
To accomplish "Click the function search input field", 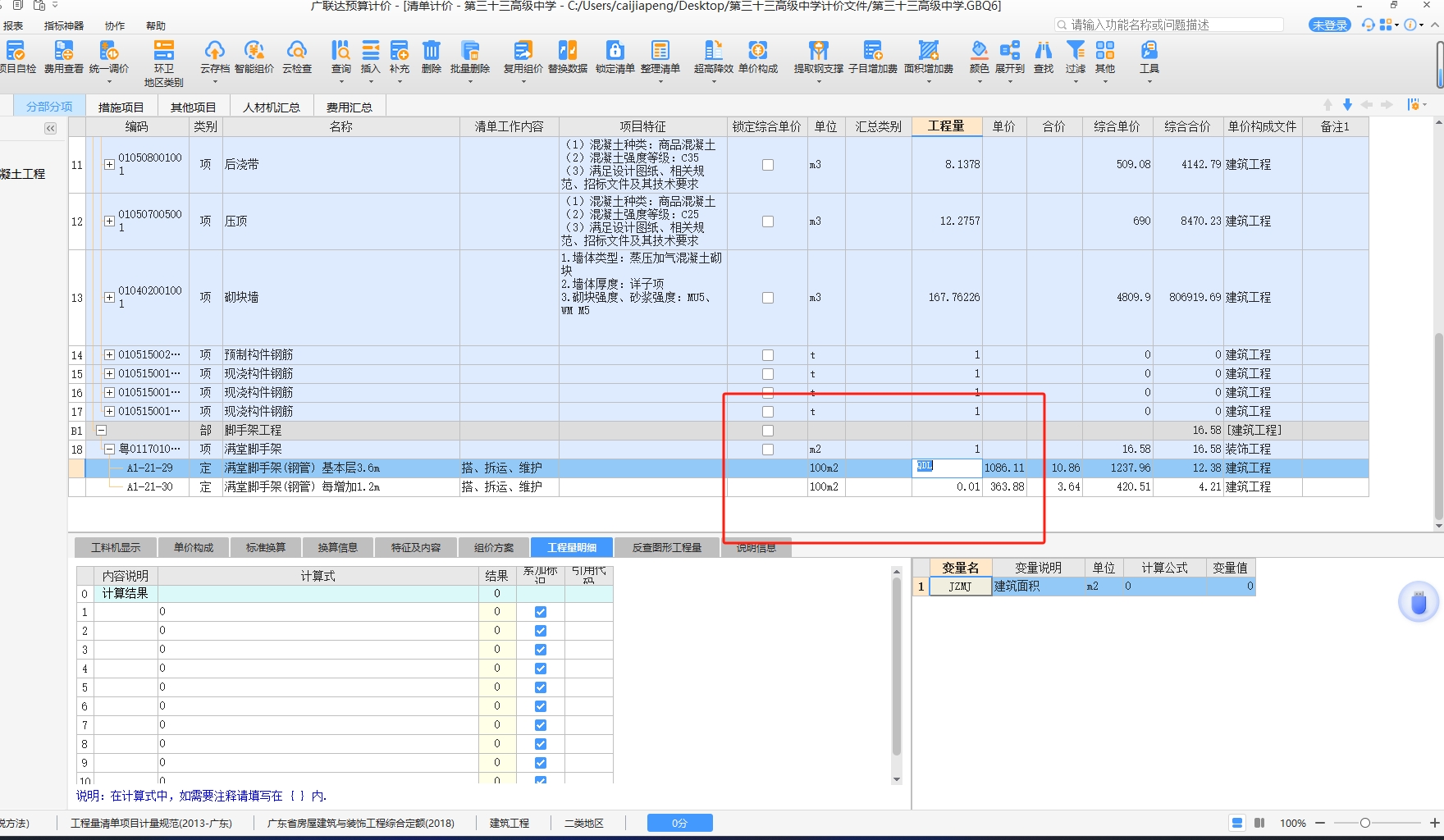I will pyautogui.click(x=1169, y=25).
